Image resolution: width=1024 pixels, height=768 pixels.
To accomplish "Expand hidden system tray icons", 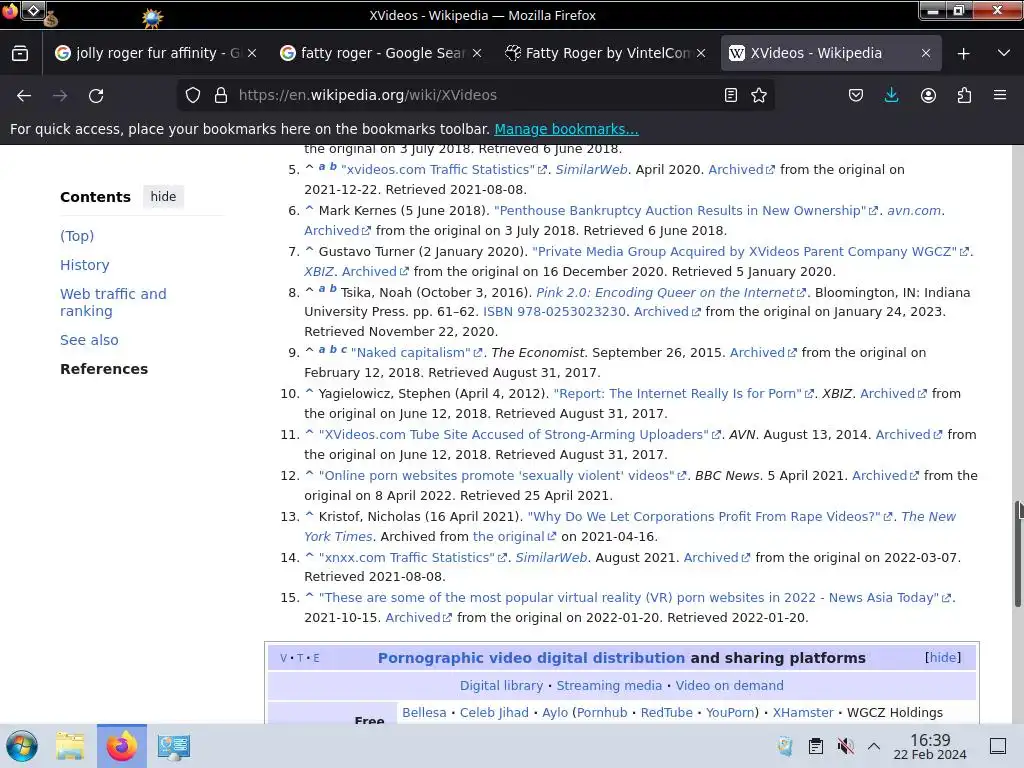I will [x=874, y=746].
